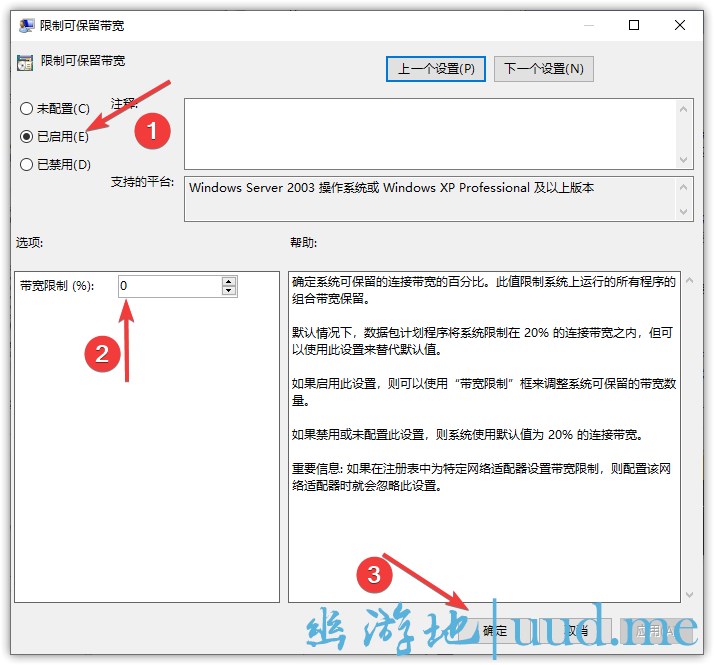Minimize the 限制可保留带宽 window
714x665 pixels.
(589, 25)
